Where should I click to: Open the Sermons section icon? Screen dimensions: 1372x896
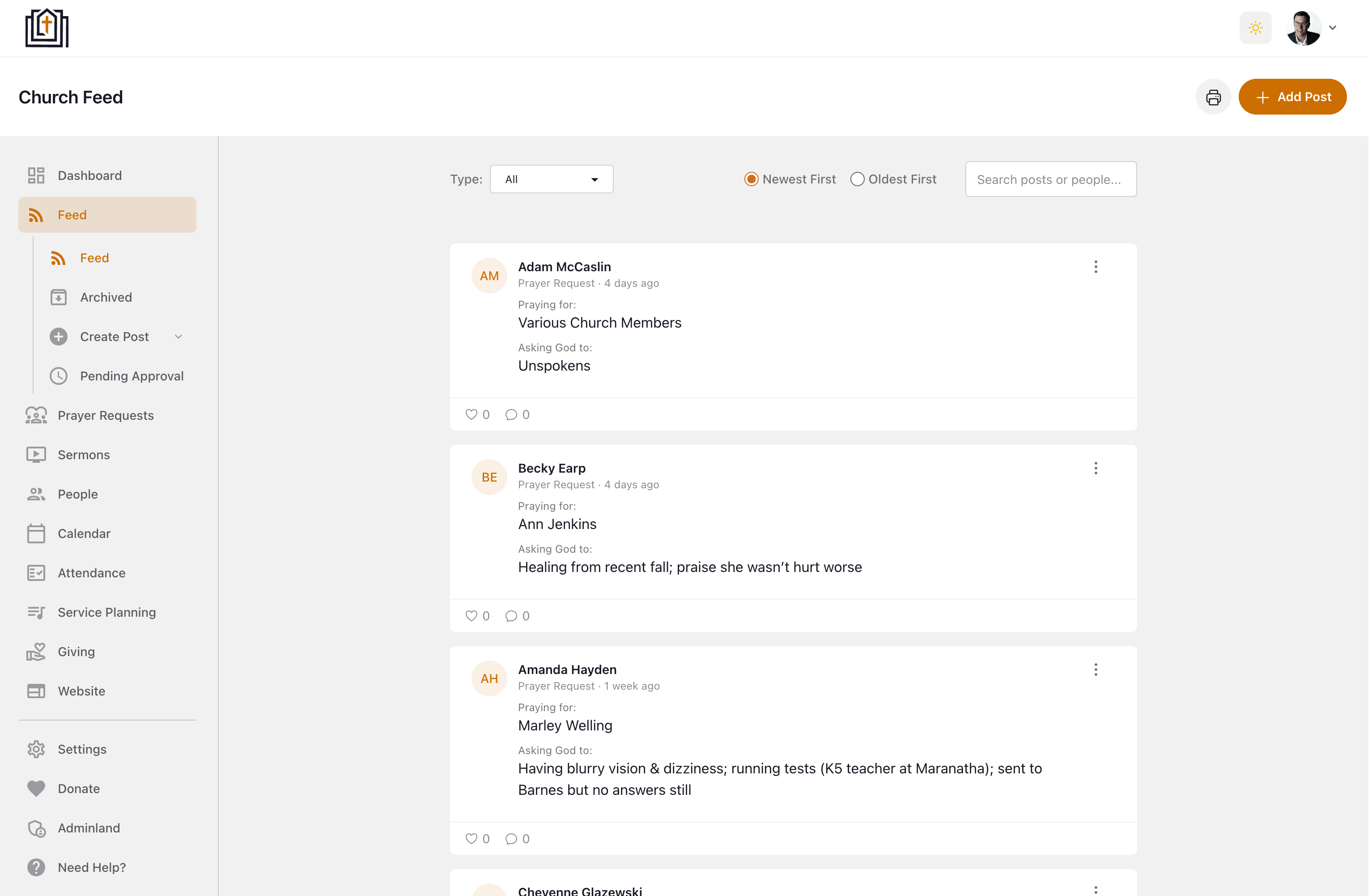coord(36,454)
